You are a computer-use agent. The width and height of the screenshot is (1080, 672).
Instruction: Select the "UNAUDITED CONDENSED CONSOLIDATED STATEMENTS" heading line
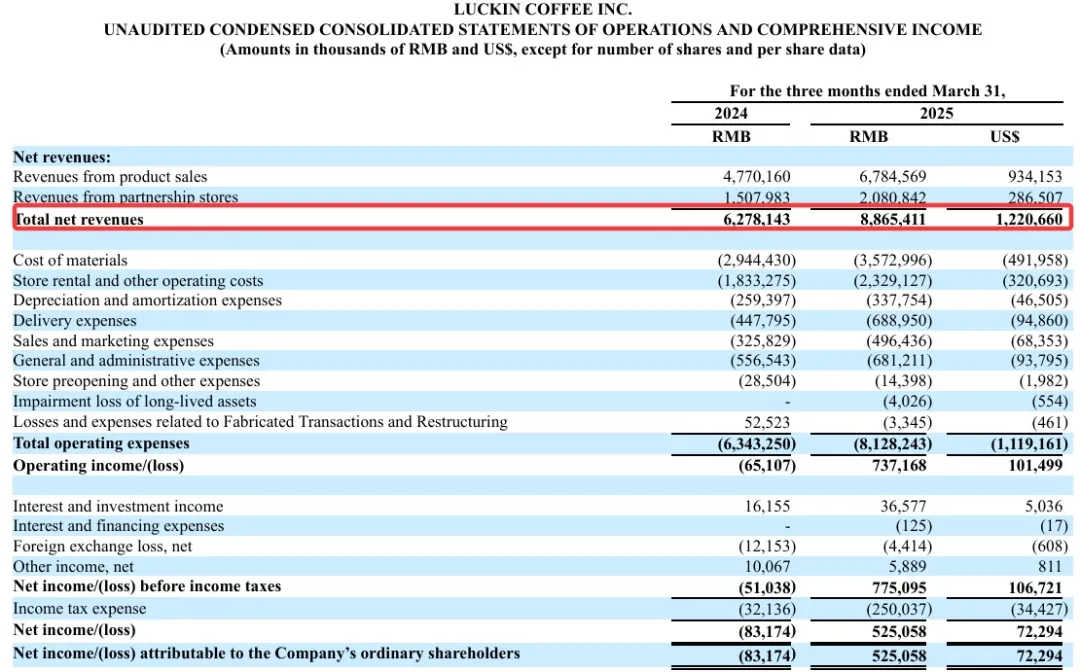tap(543, 30)
